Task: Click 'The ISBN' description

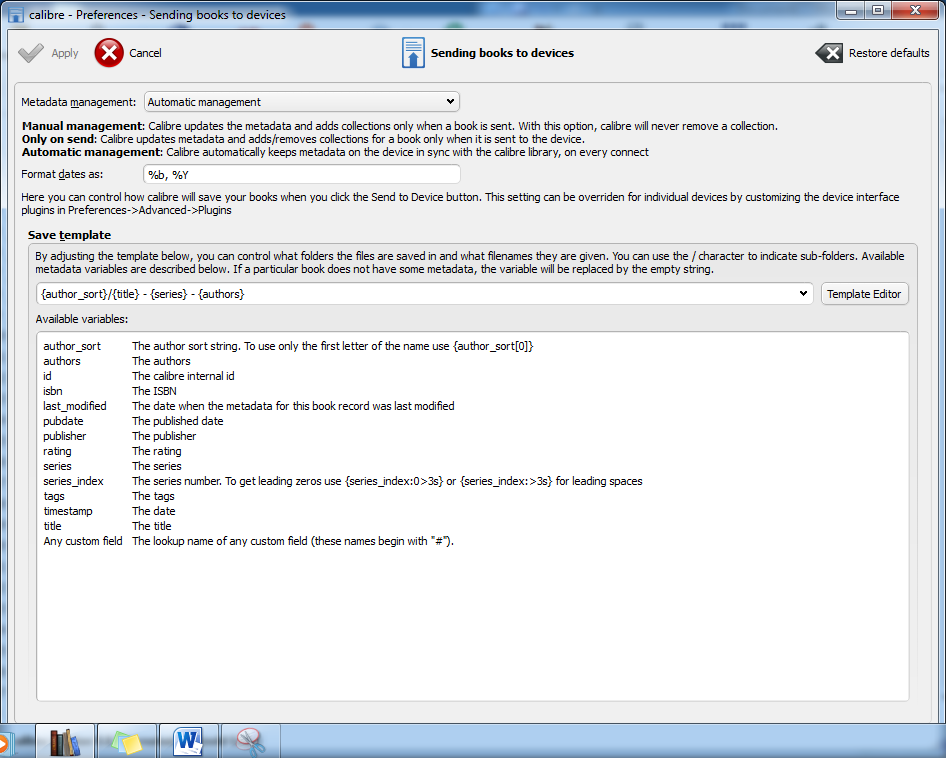Action: (x=154, y=391)
